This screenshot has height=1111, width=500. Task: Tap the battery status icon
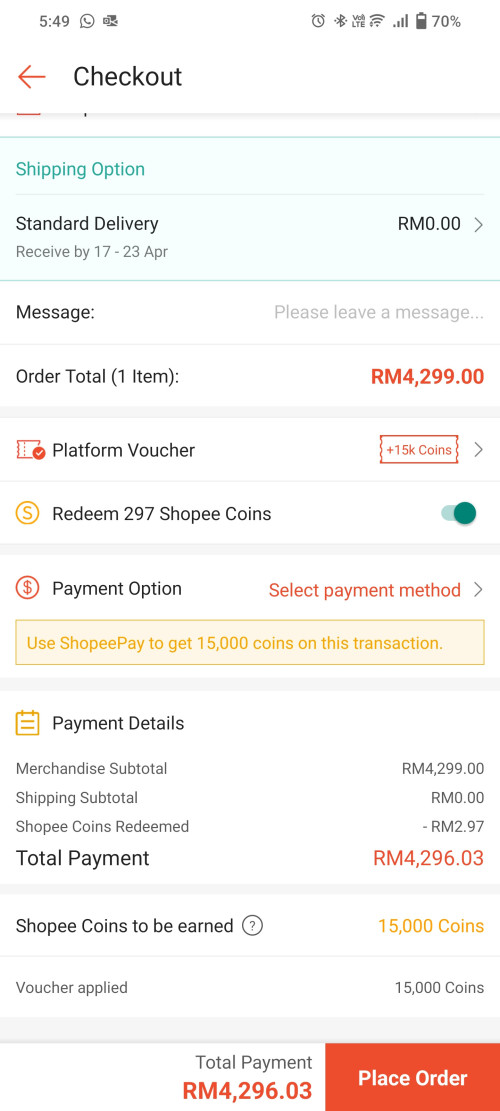(421, 21)
